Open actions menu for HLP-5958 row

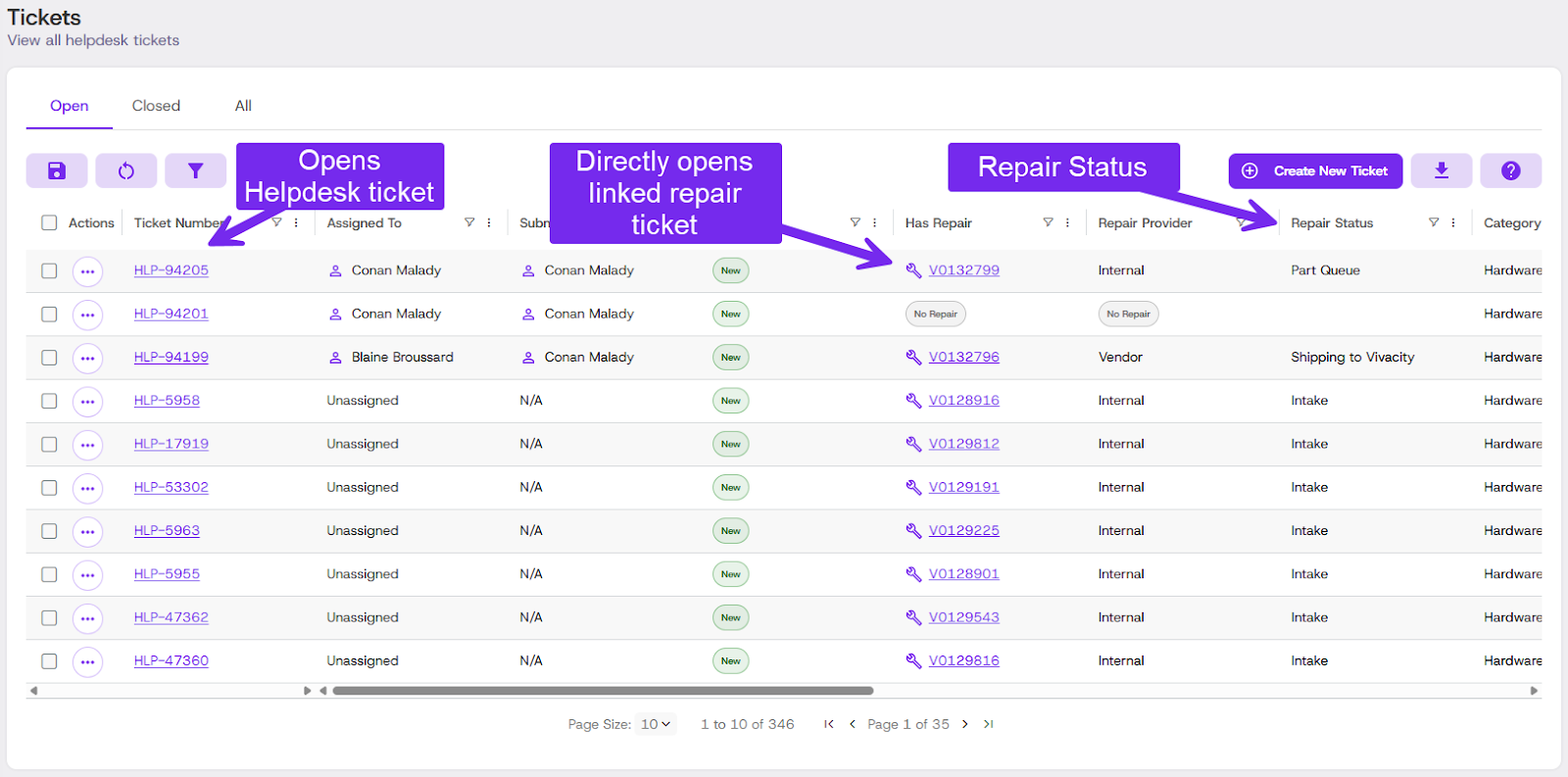88,401
